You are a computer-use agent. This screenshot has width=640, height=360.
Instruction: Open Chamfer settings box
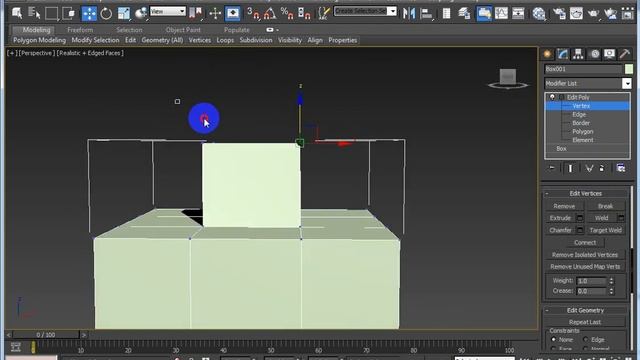pyautogui.click(x=580, y=230)
